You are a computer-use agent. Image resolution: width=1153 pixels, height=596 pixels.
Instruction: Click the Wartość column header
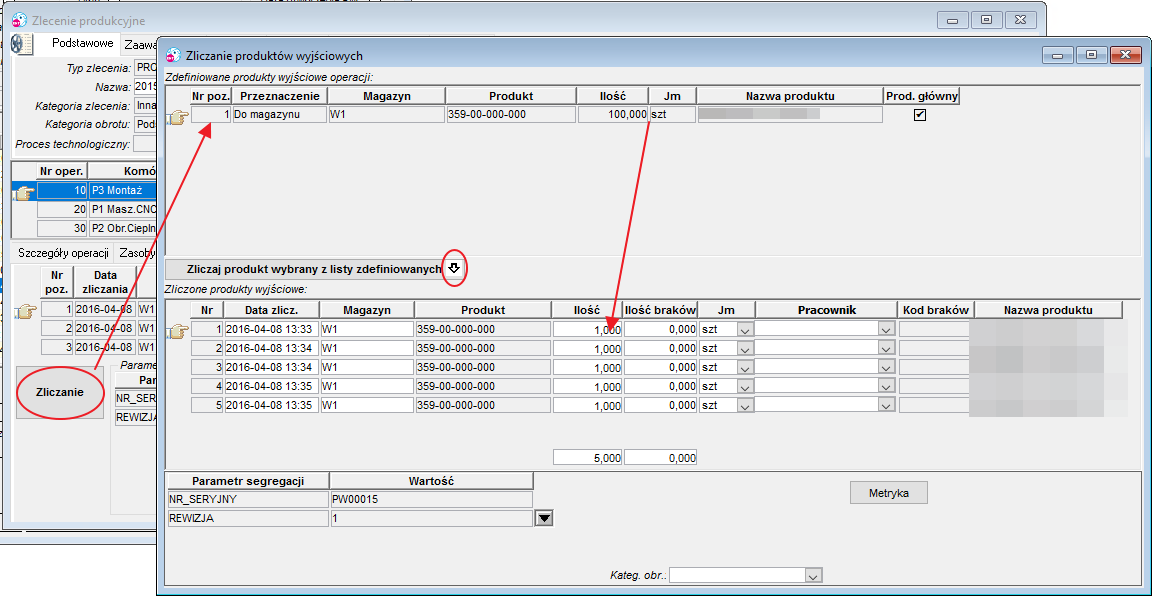click(431, 481)
